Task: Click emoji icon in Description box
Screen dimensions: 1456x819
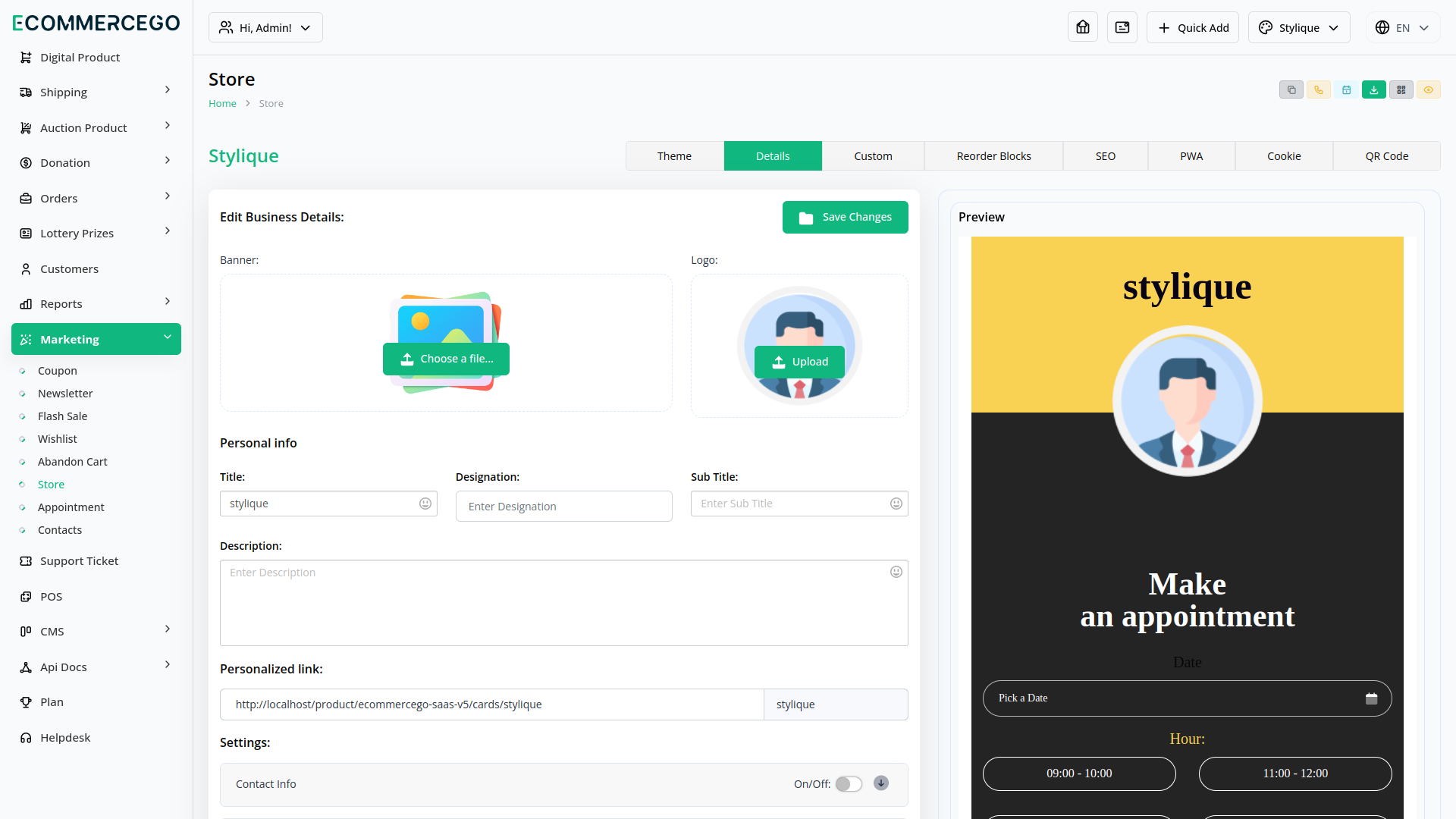Action: pos(896,572)
